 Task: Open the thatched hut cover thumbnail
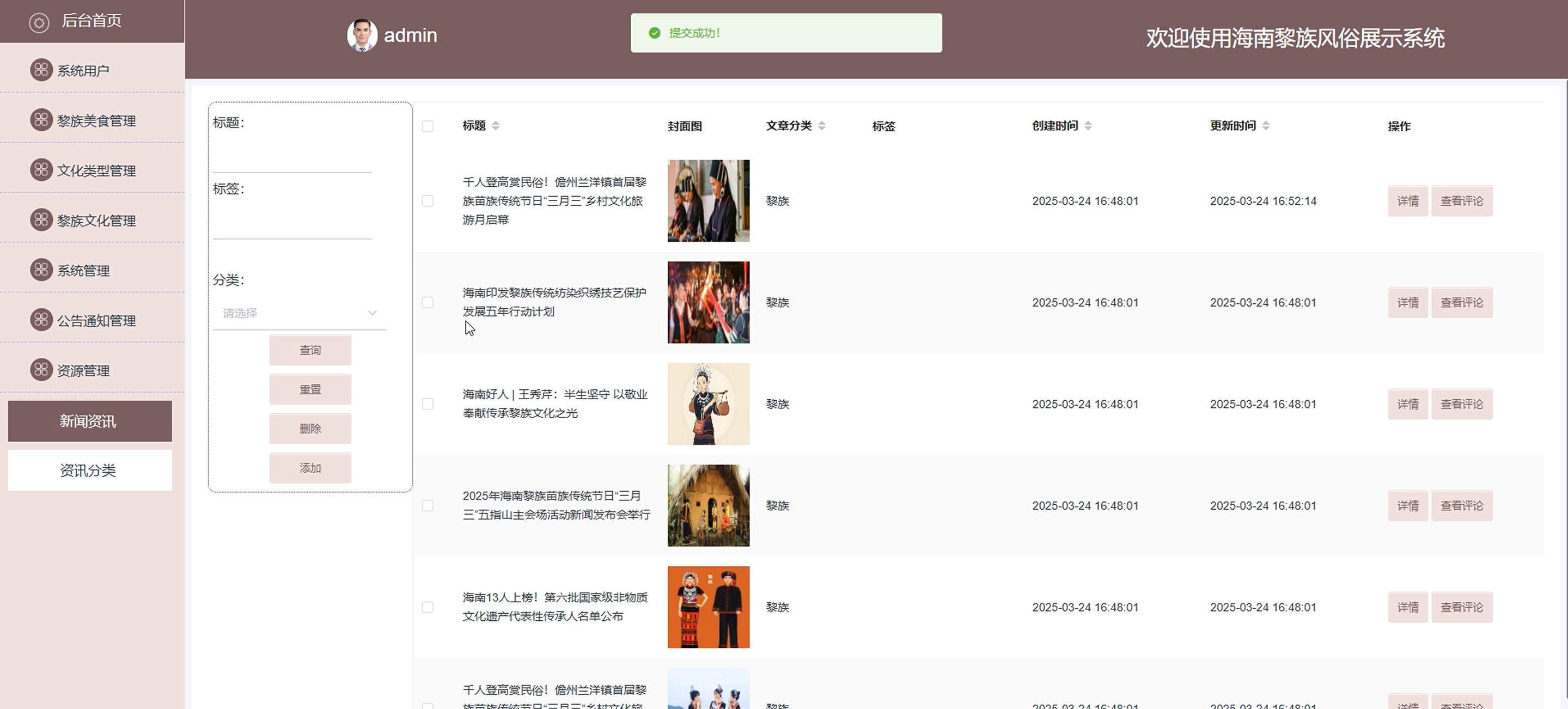pos(708,506)
